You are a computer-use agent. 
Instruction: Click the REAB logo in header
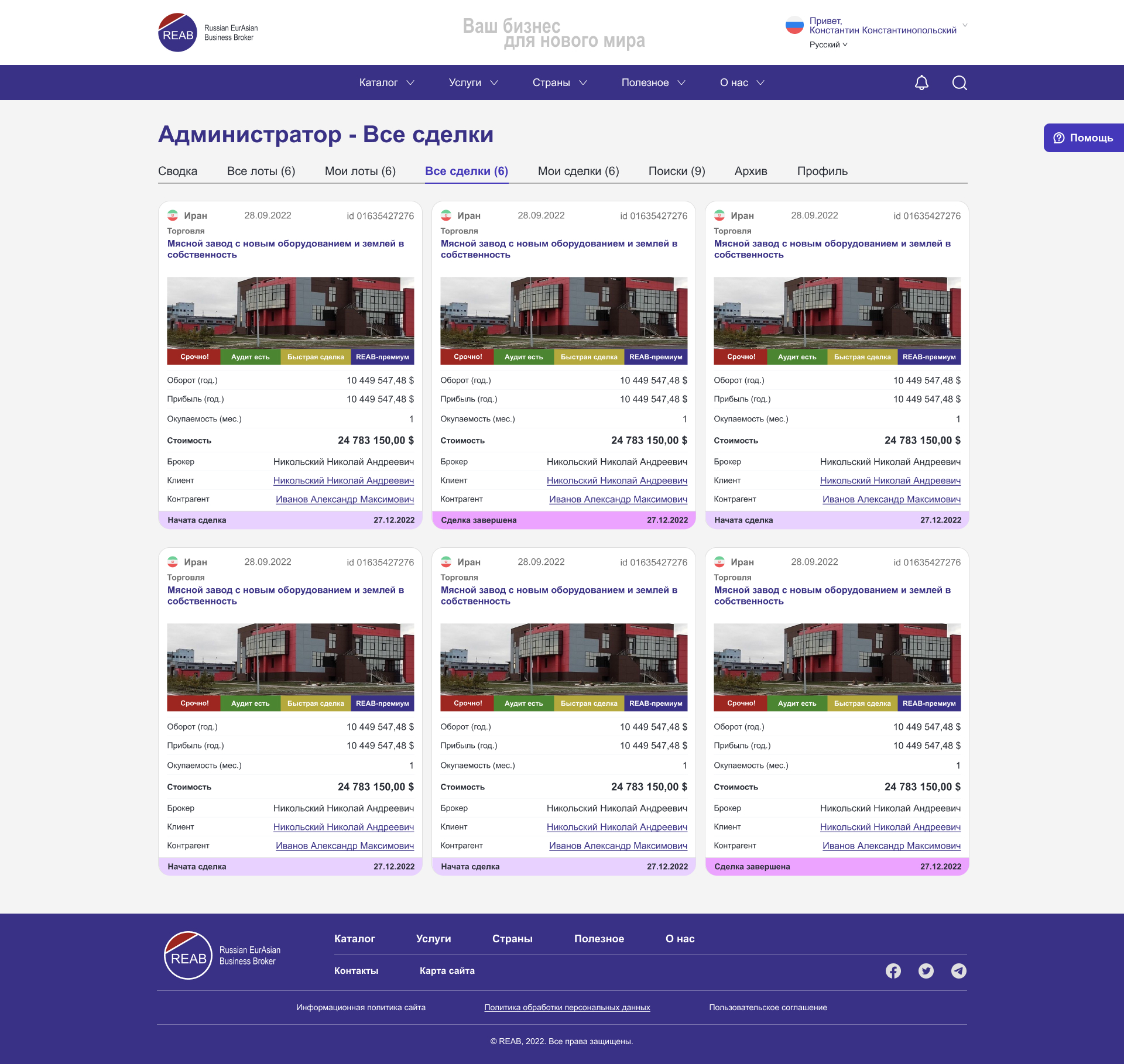point(178,33)
